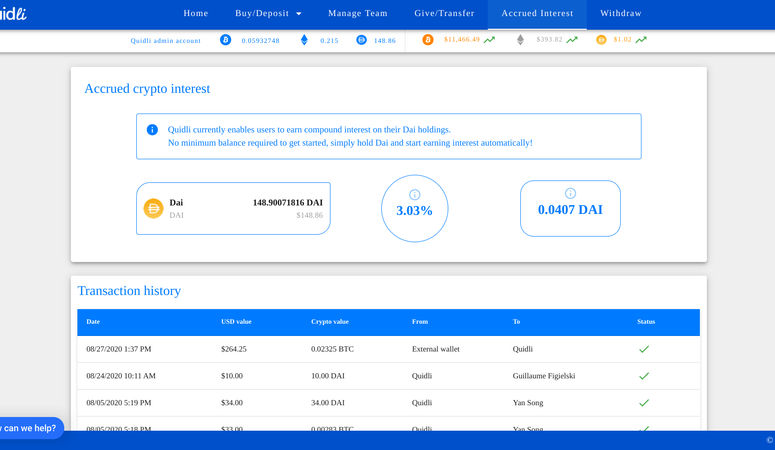Click the 0.215 ETH balance
The width and height of the screenshot is (775, 450).
pyautogui.click(x=329, y=41)
